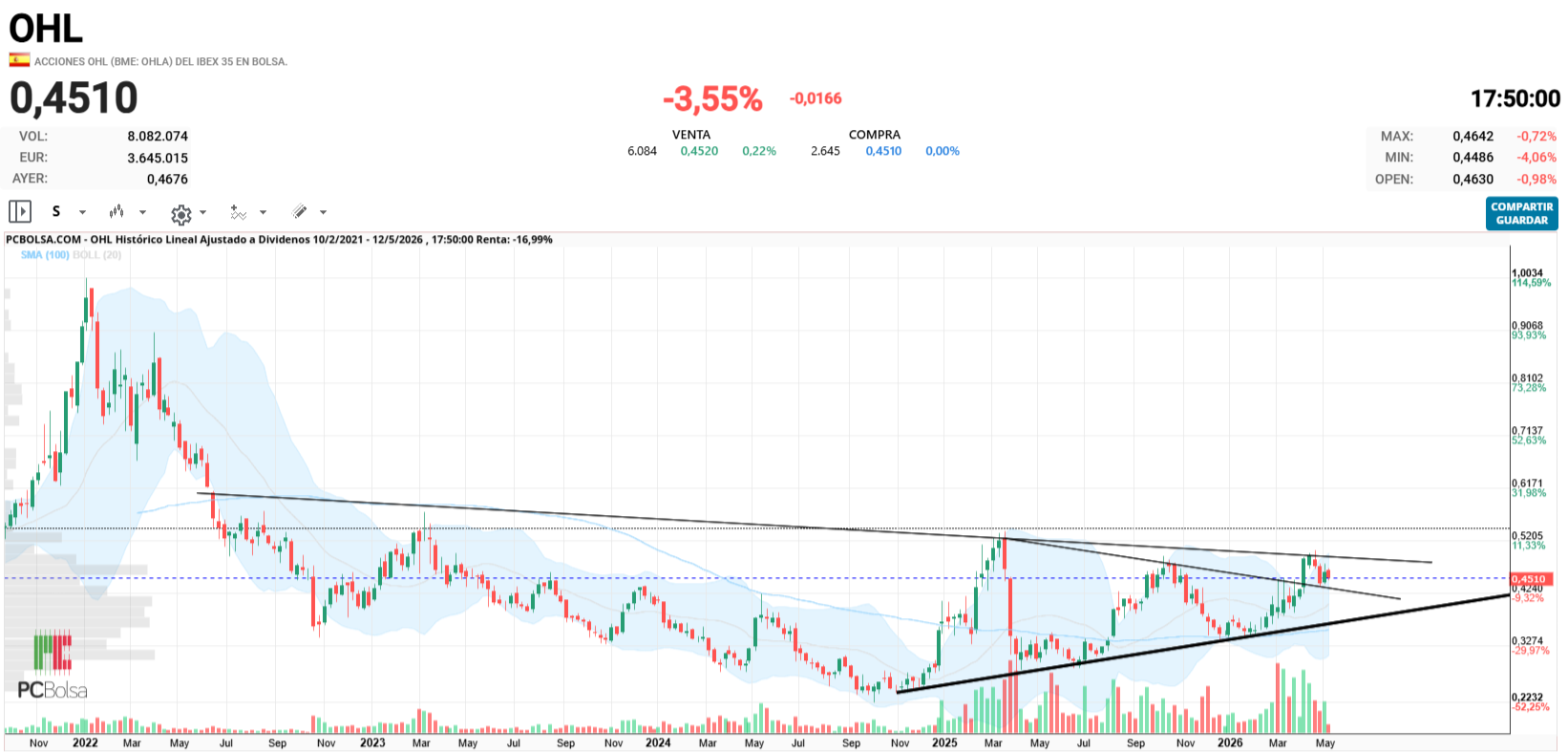Click the 2024 label on time axis

click(658, 742)
